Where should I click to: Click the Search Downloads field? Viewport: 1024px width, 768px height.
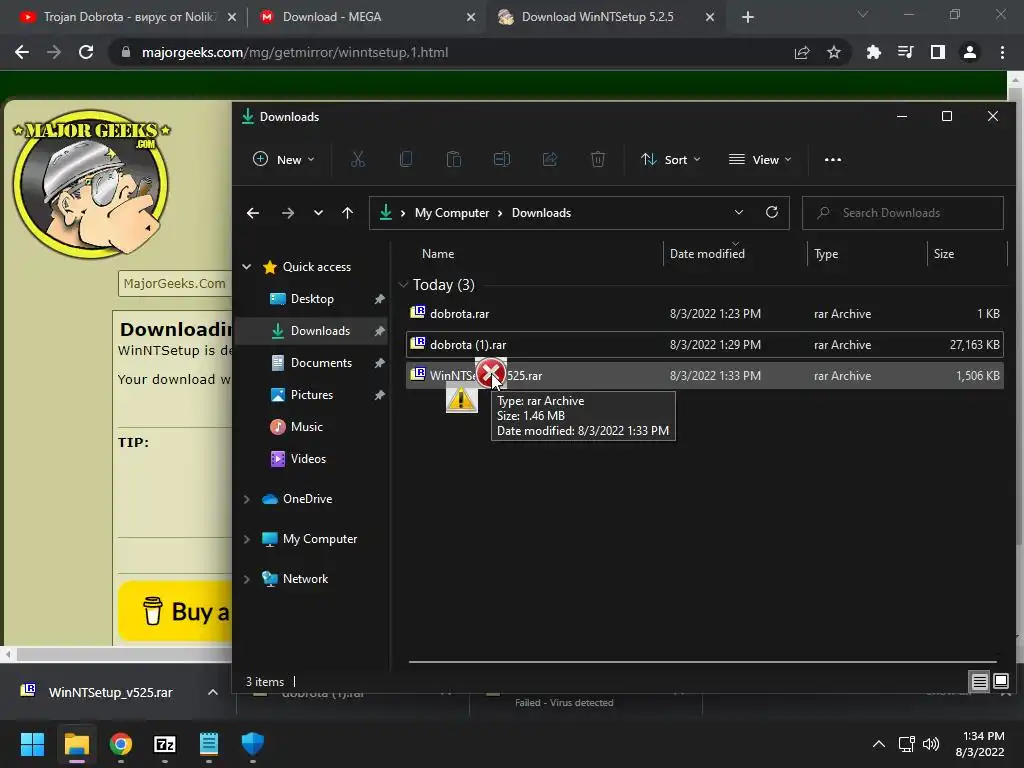(x=903, y=213)
